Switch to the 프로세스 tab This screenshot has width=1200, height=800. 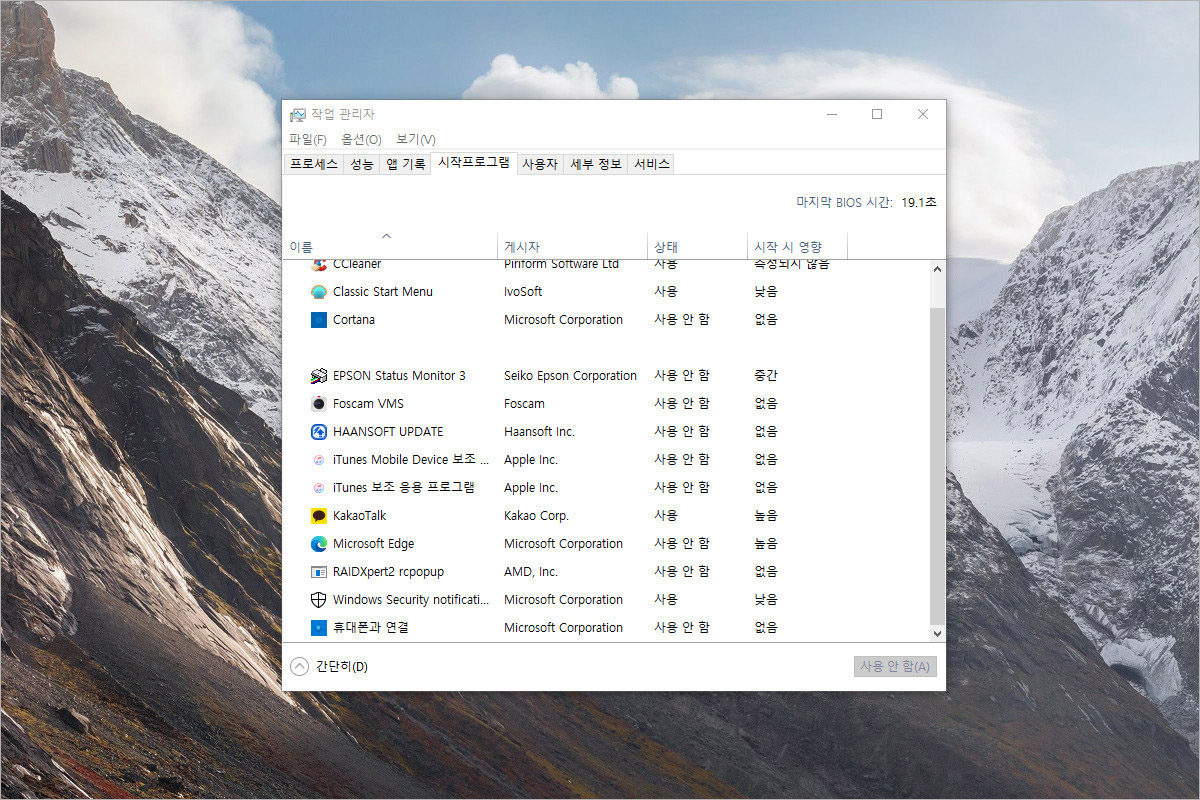click(314, 164)
